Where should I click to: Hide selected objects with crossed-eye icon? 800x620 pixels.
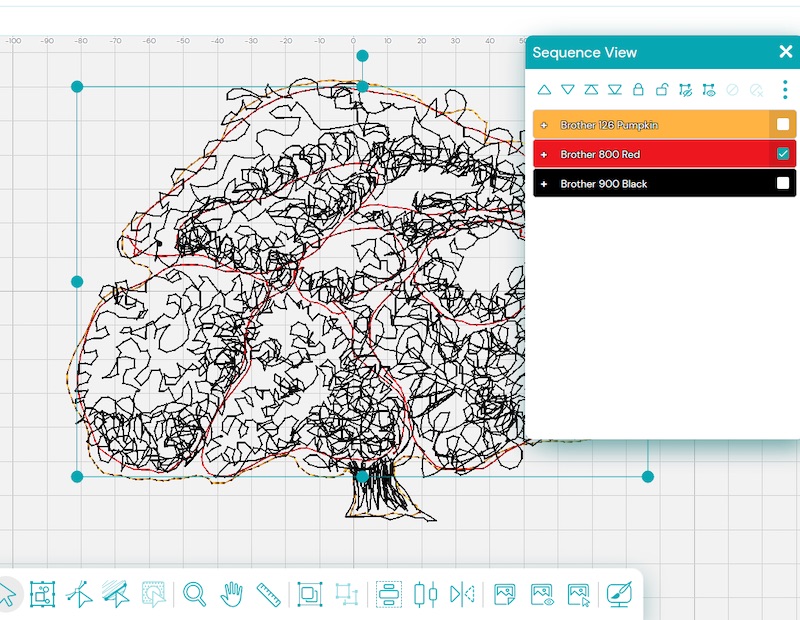pos(685,90)
